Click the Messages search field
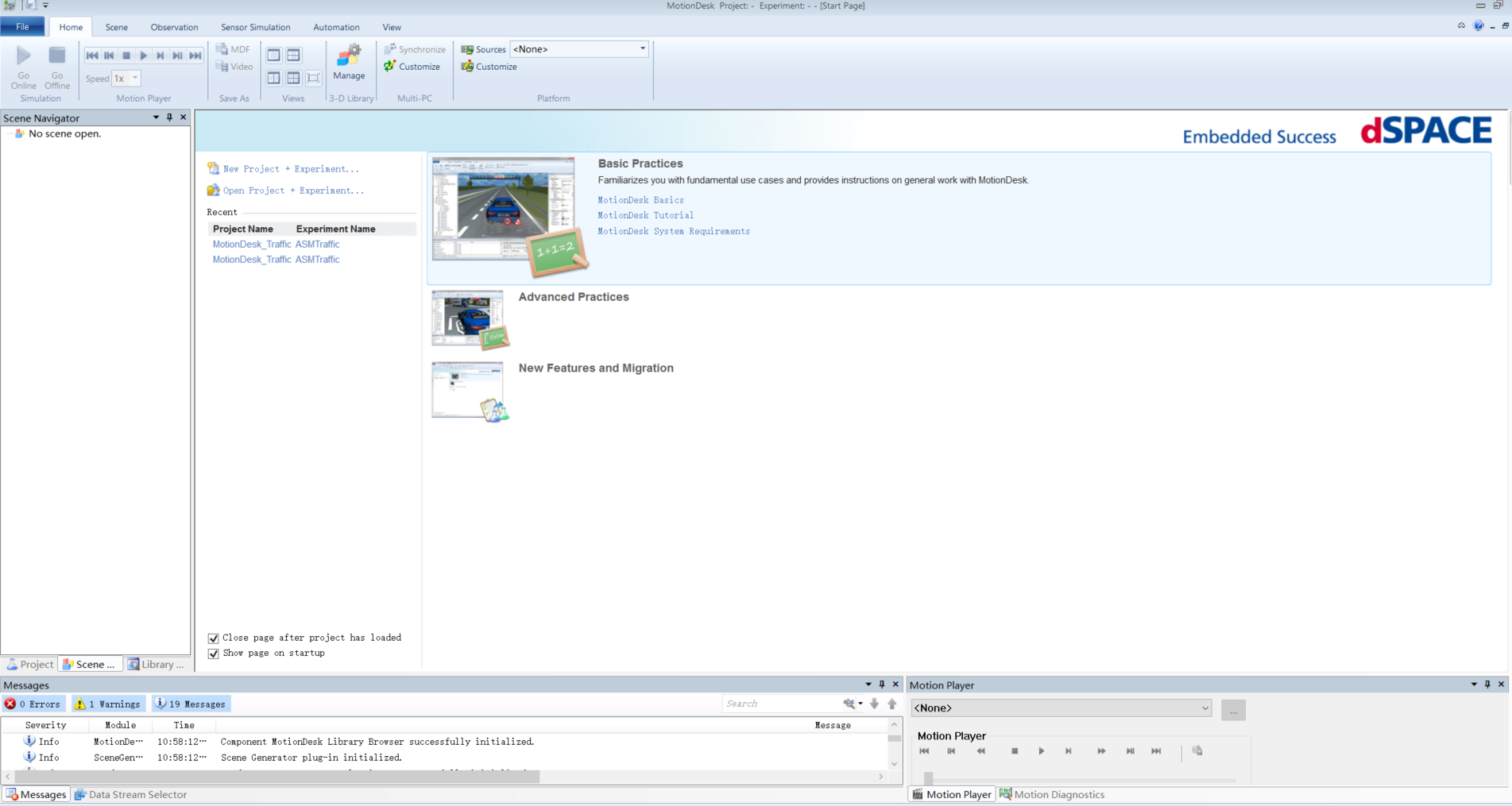 tap(783, 704)
